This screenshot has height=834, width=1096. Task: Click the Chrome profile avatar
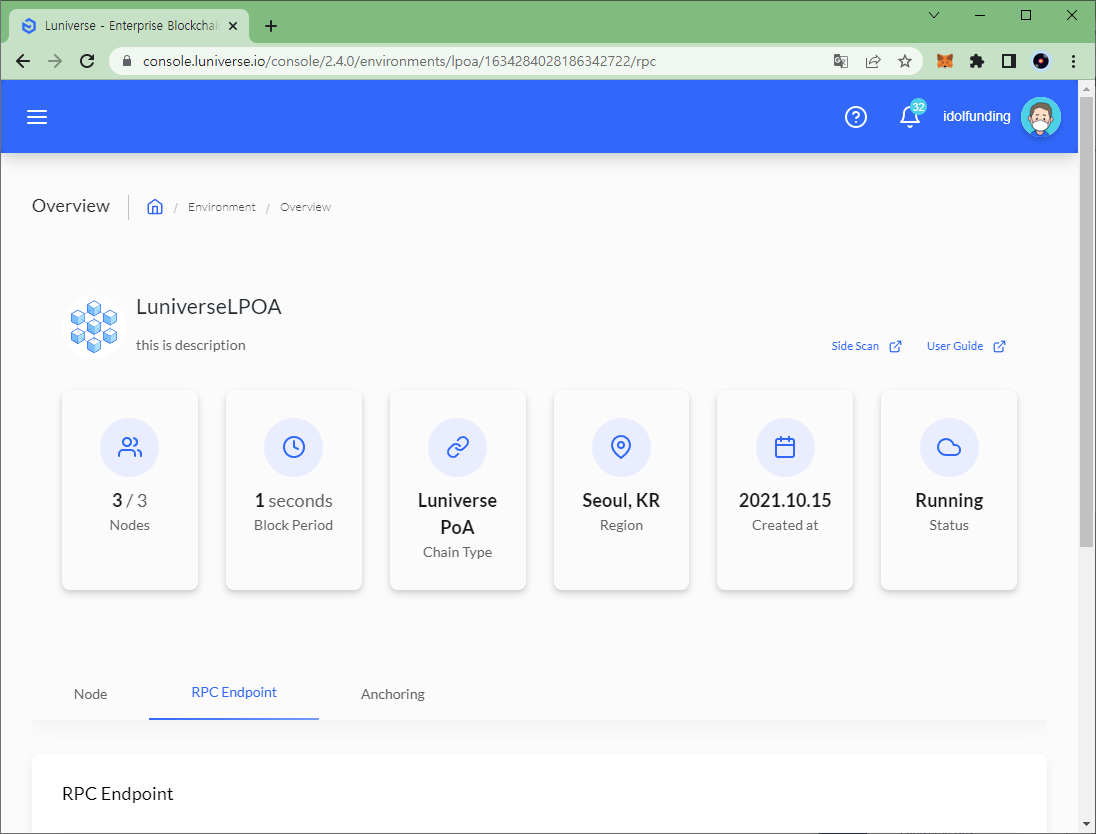(x=1041, y=62)
